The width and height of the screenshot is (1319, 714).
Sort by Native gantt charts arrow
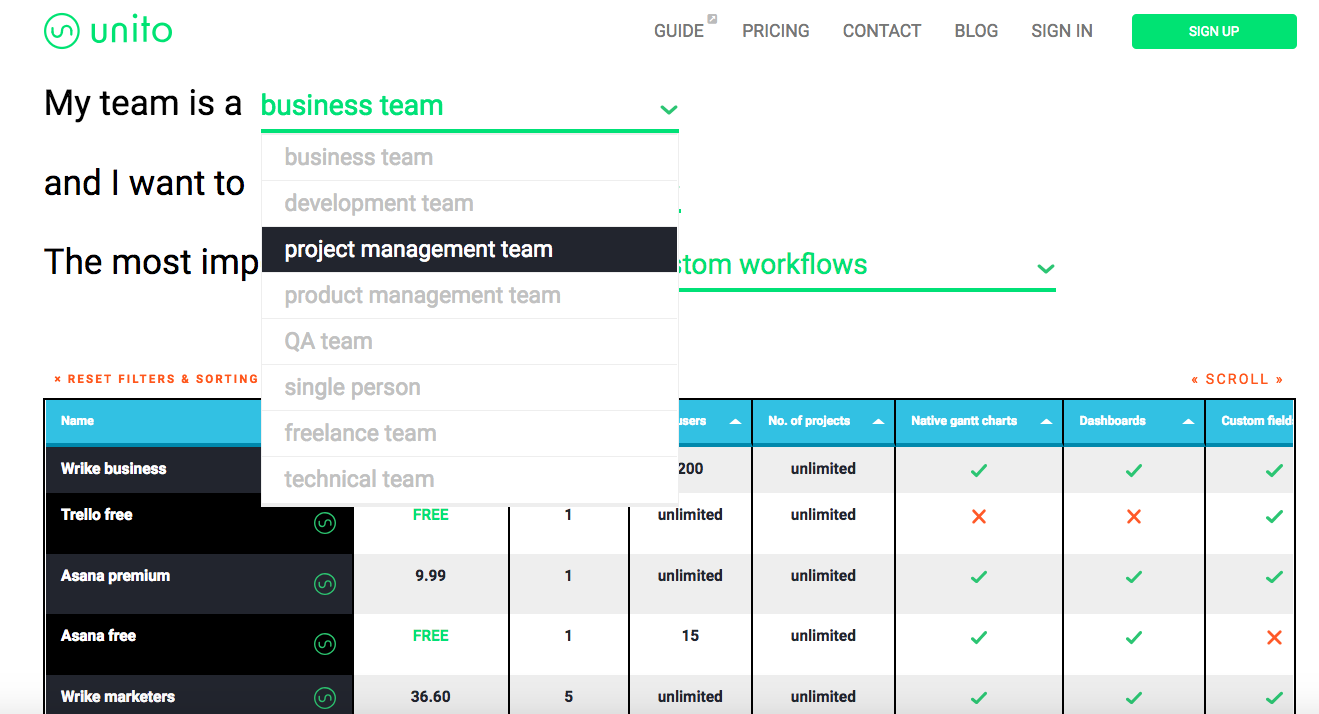(x=1044, y=422)
